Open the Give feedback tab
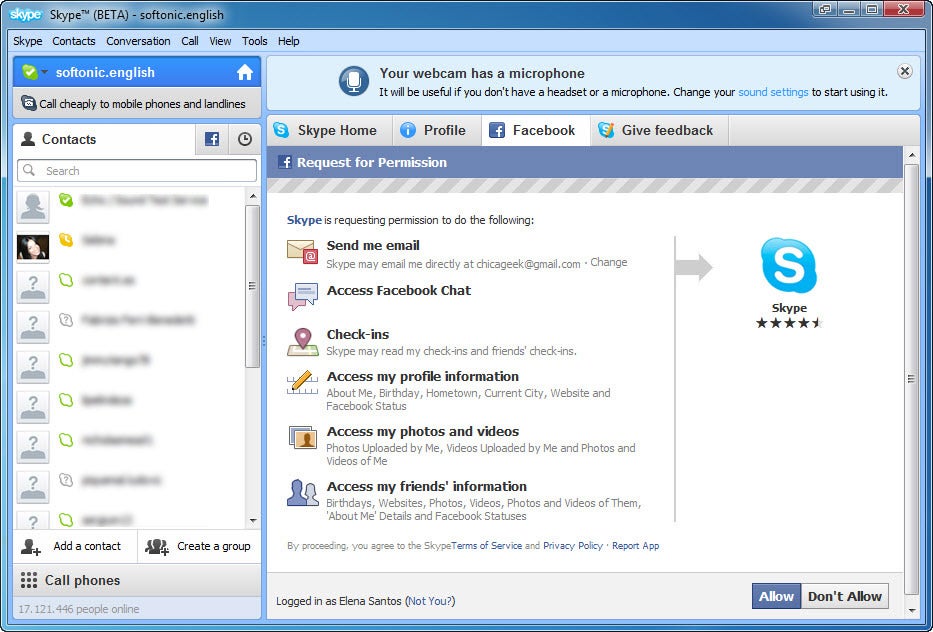 pyautogui.click(x=659, y=130)
